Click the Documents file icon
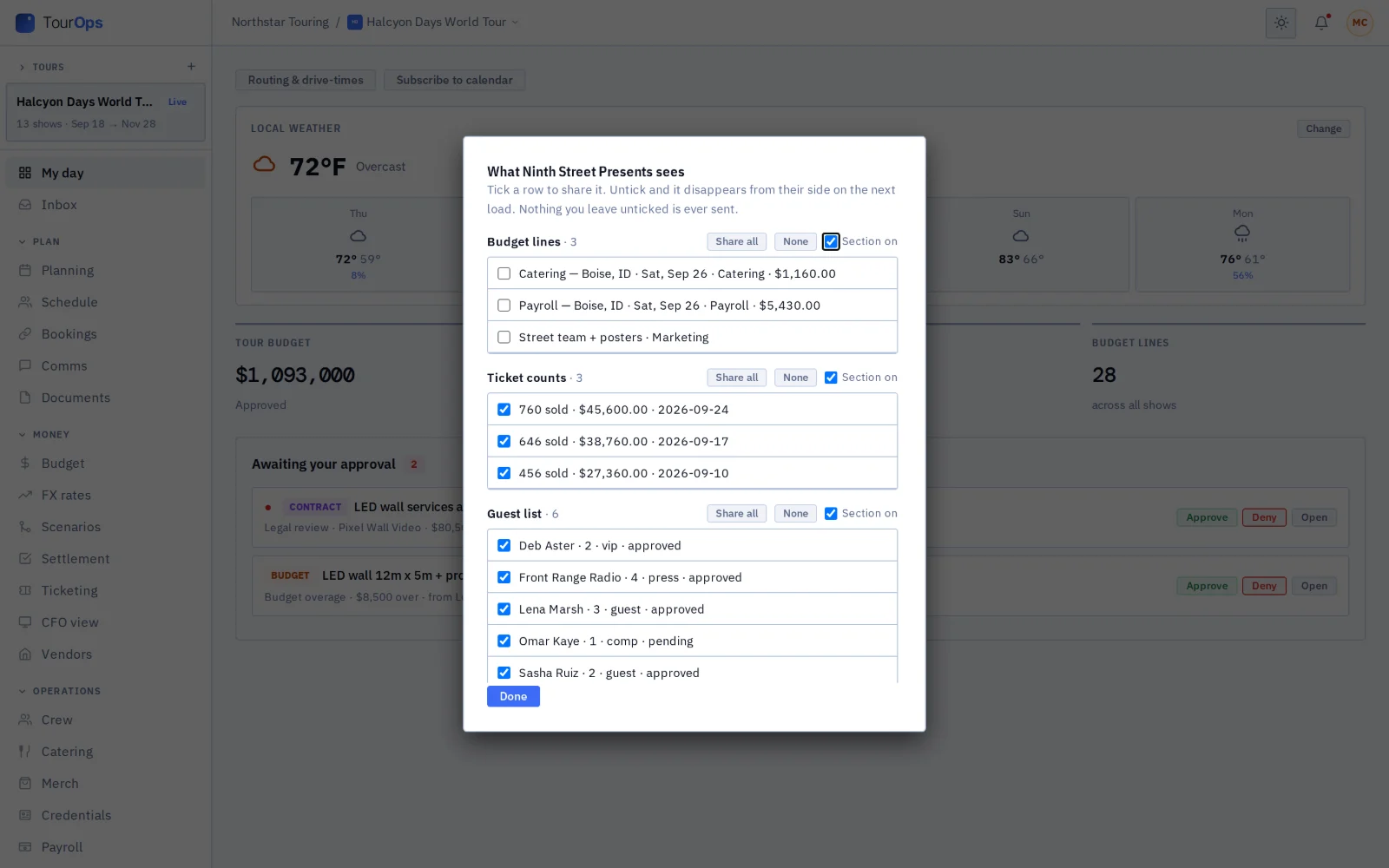This screenshot has height=868, width=1389. coord(25,398)
